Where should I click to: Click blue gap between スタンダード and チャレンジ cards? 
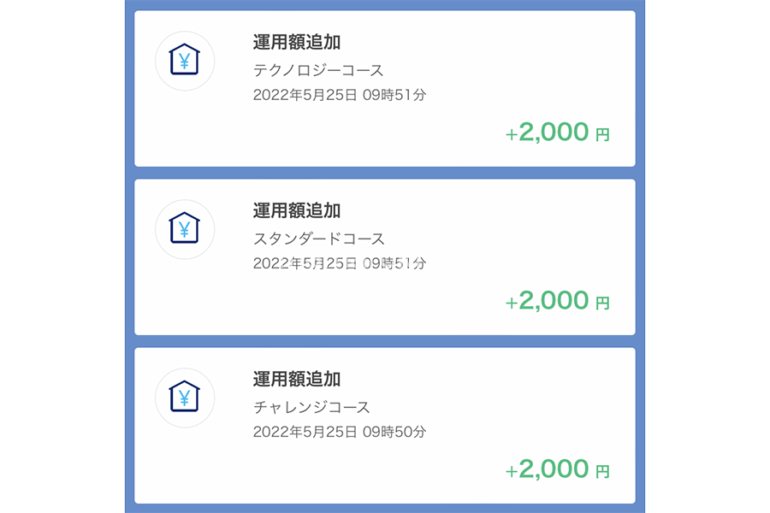click(385, 341)
